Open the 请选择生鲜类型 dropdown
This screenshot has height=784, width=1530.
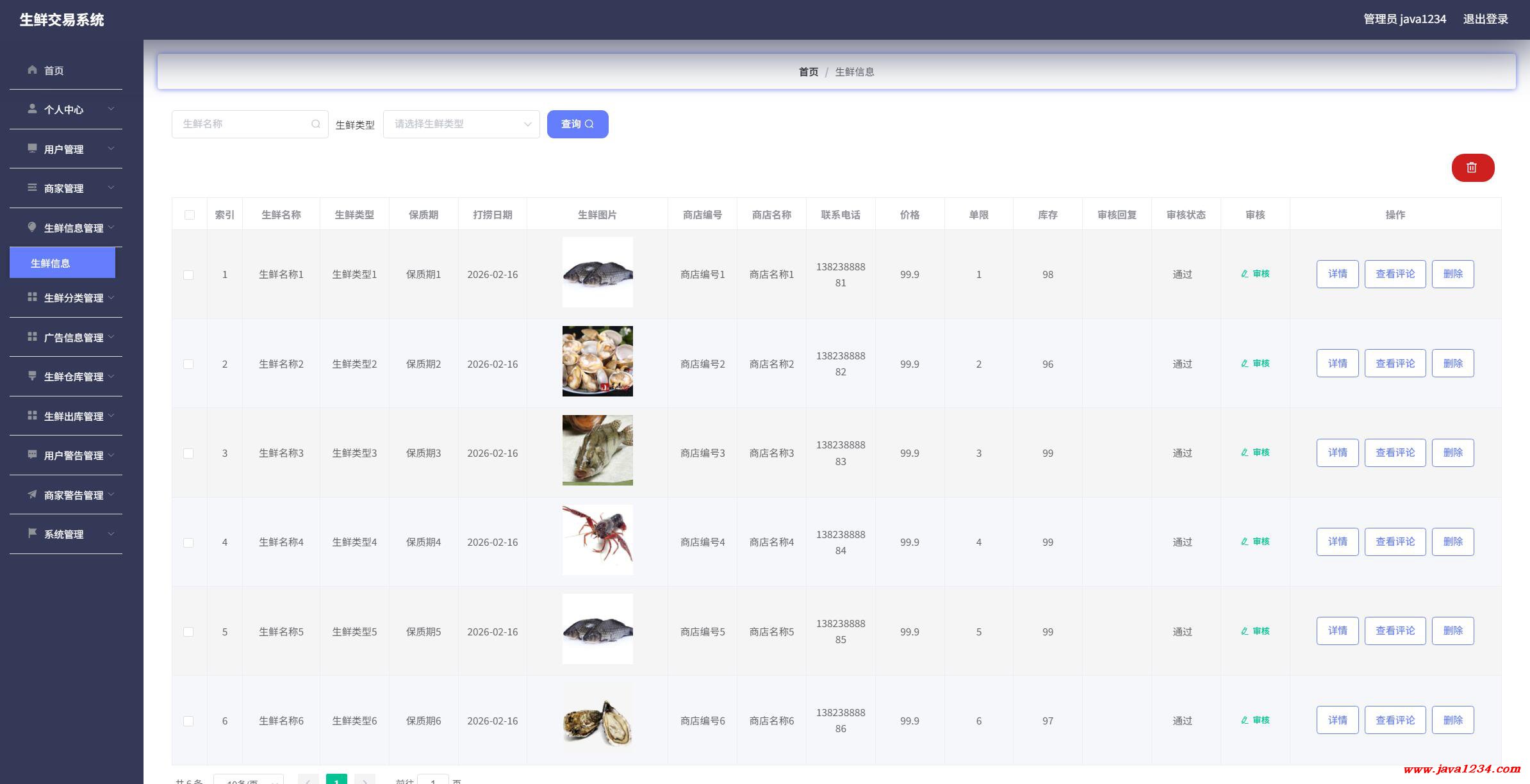click(x=461, y=124)
